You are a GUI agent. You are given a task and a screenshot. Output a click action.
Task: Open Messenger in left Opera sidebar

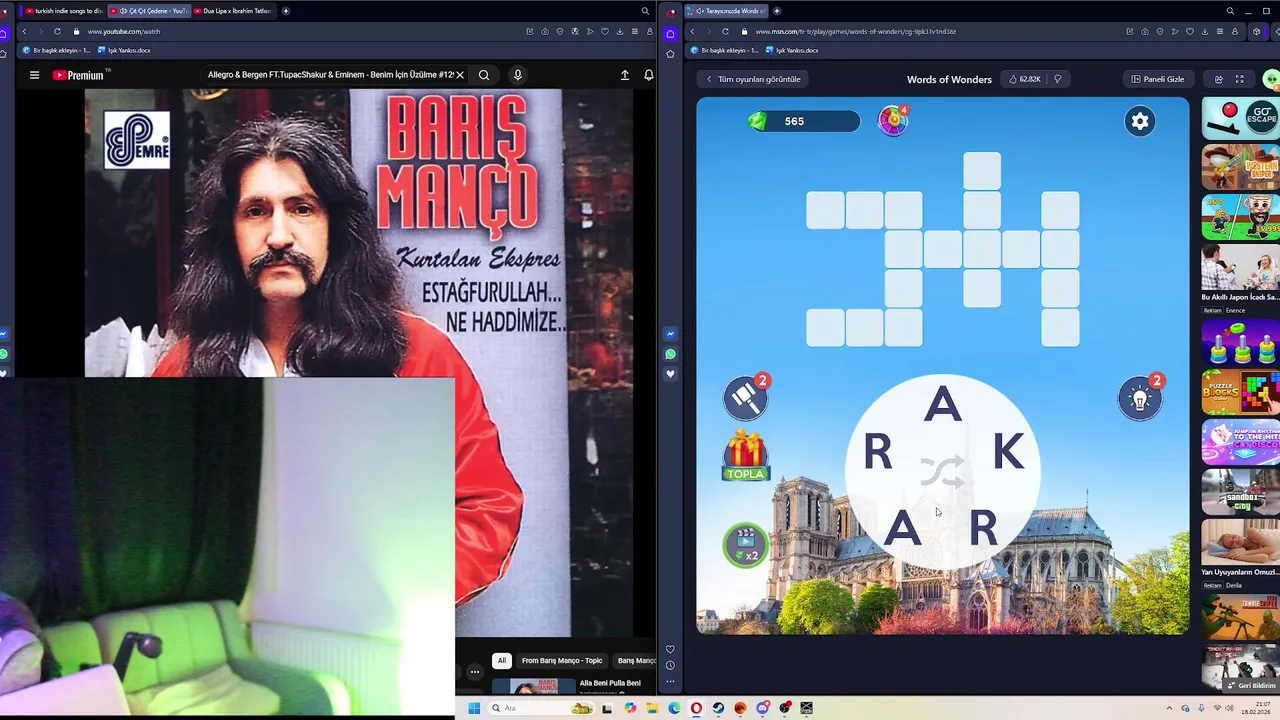click(x=4, y=334)
